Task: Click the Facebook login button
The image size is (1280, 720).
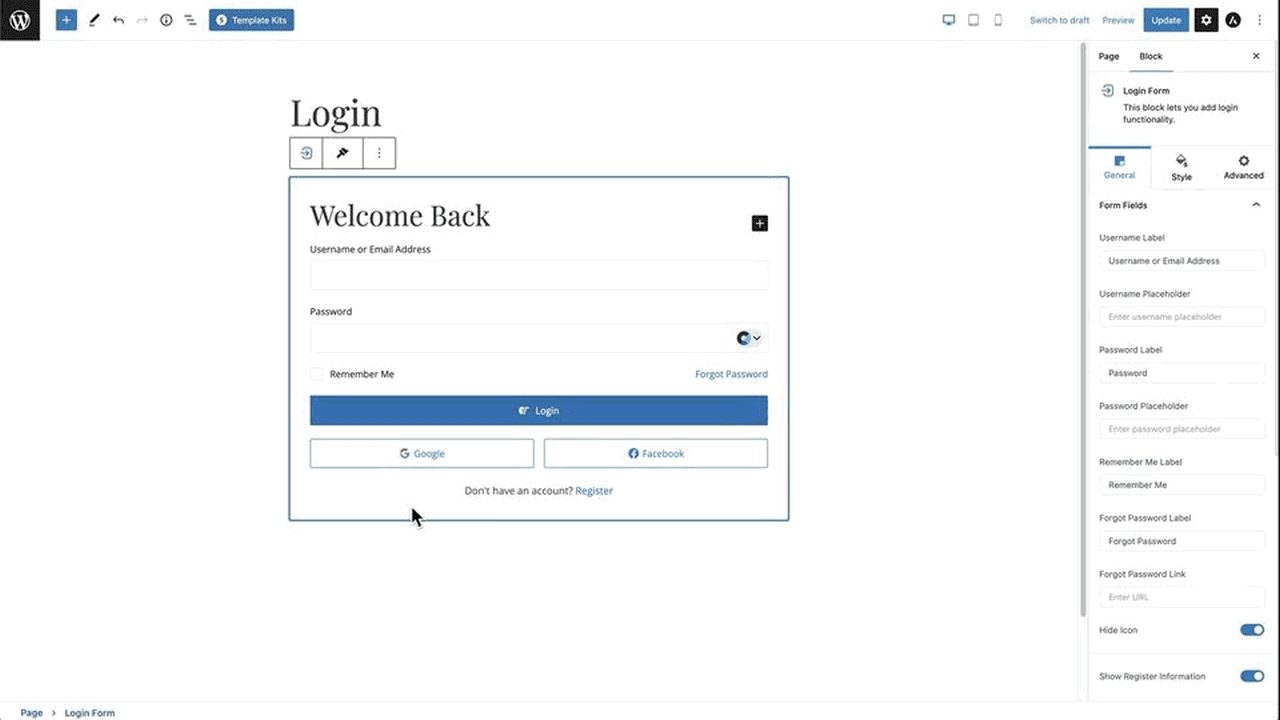Action: tap(656, 453)
